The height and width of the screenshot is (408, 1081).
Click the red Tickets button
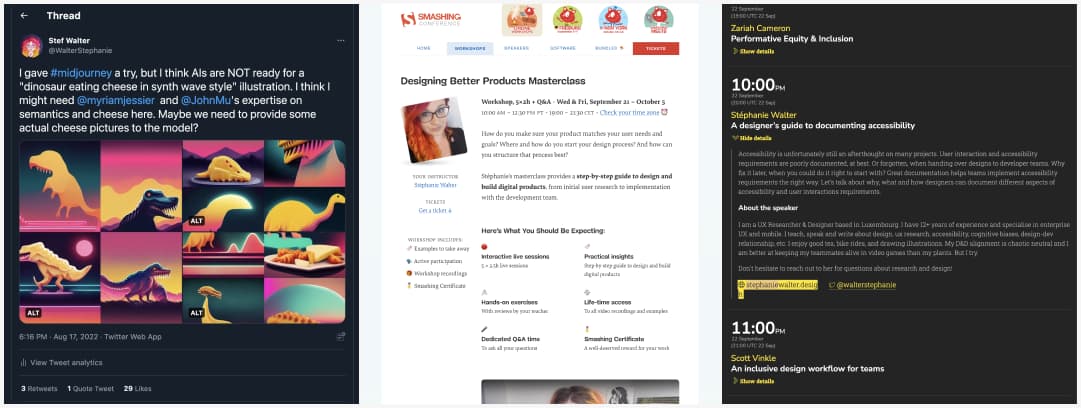[656, 48]
